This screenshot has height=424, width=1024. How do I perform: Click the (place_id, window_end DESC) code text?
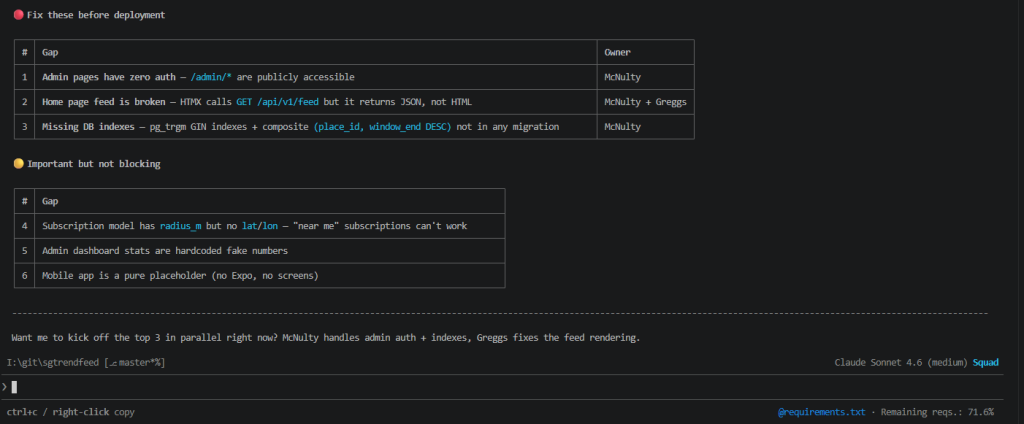pyautogui.click(x=383, y=127)
